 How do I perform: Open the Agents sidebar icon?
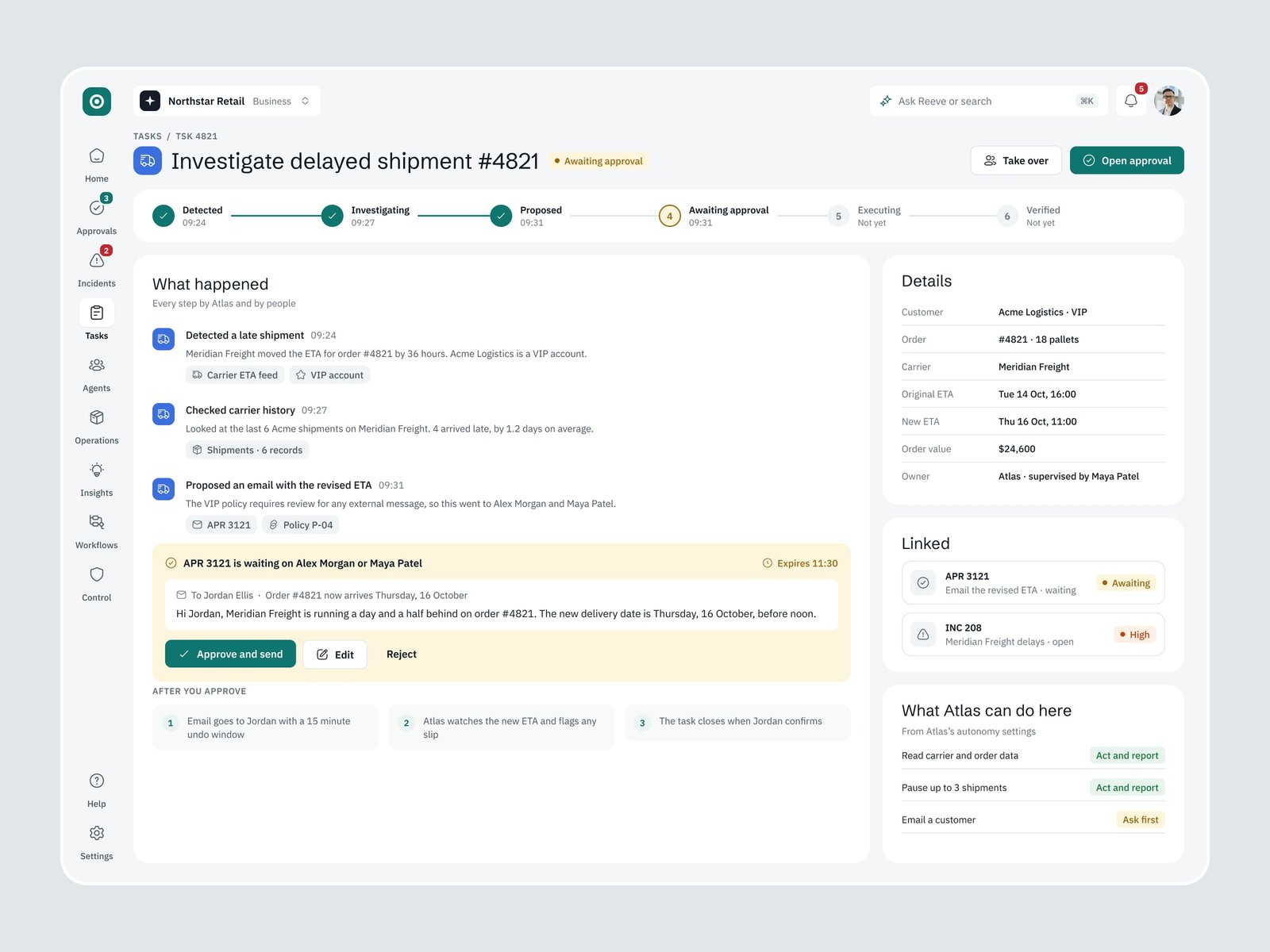pos(97,365)
